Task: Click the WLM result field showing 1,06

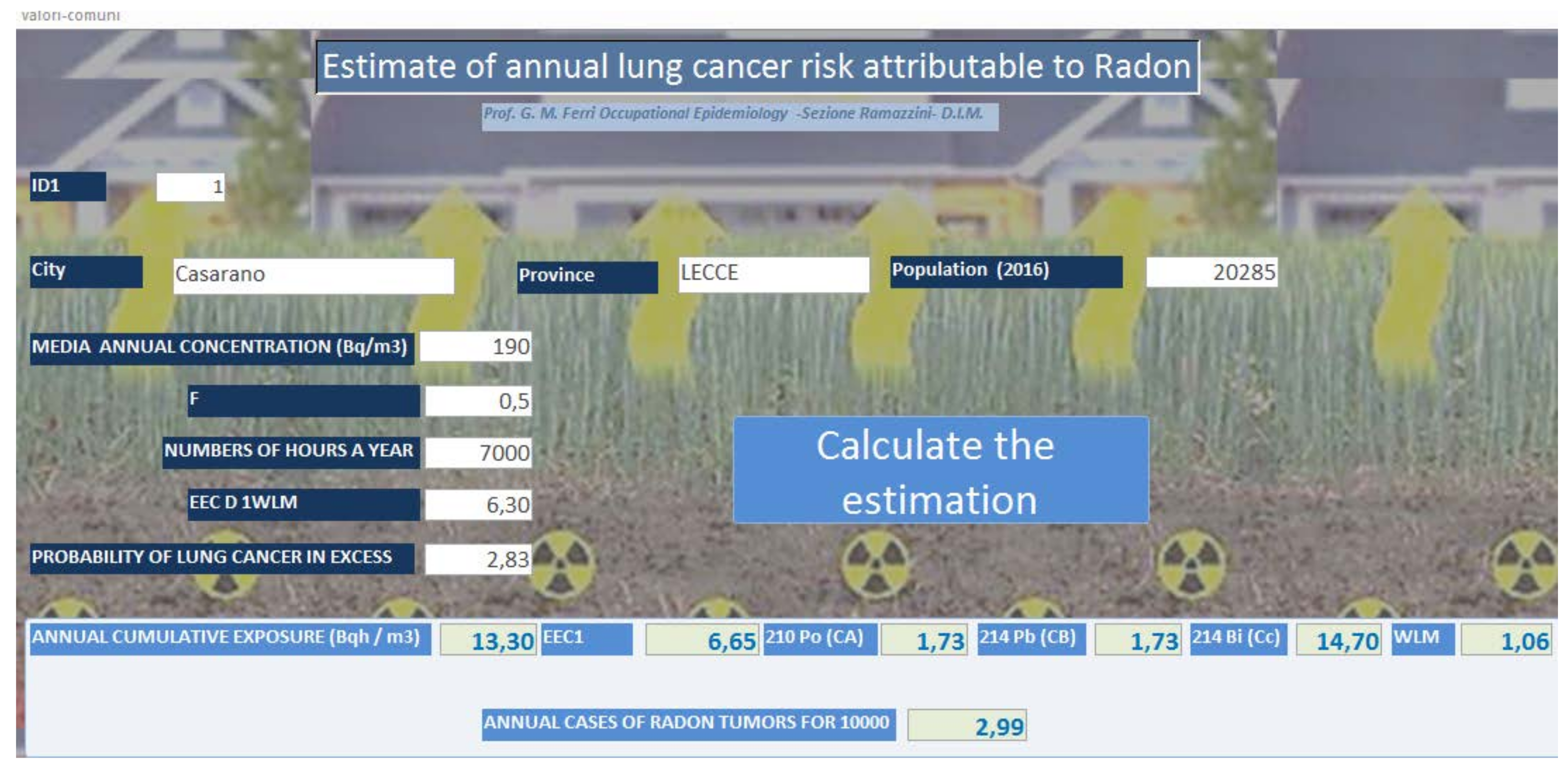Action: [x=1508, y=640]
